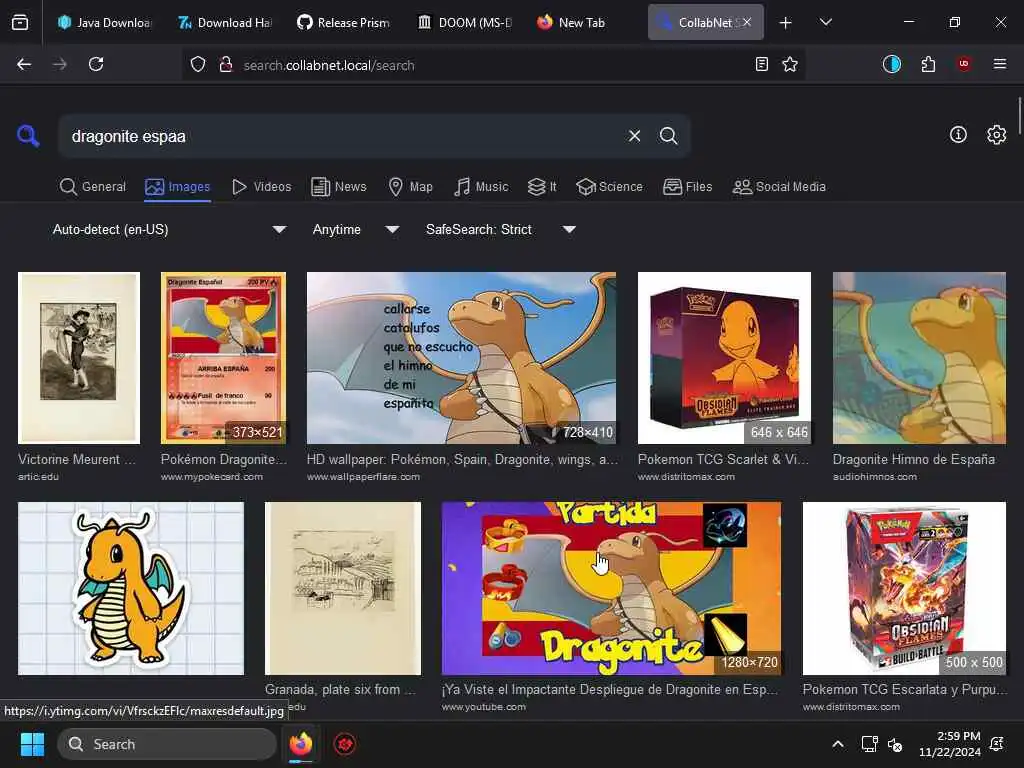
Task: Open the blue half-circle toolbar extension
Action: pyautogui.click(x=891, y=64)
